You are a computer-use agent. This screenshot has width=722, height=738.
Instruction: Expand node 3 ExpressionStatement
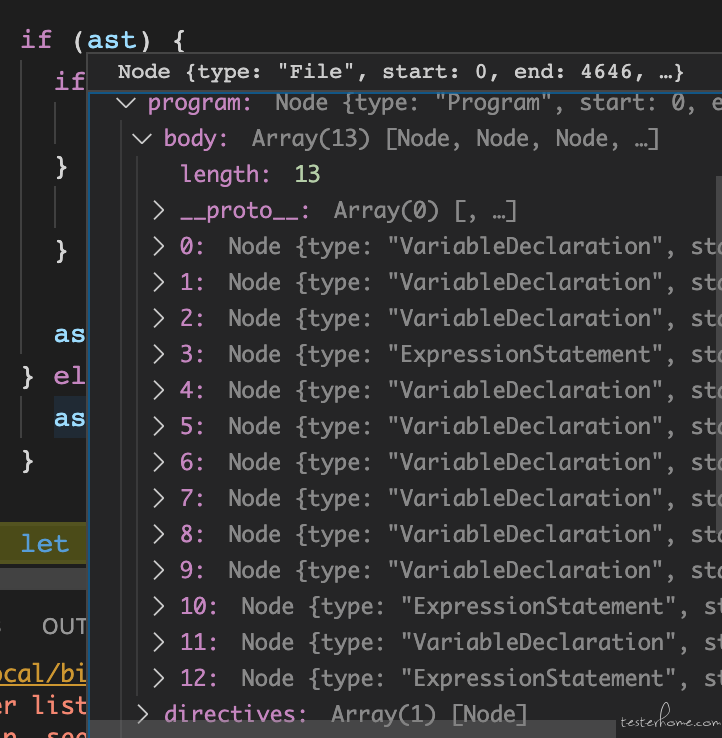159,354
